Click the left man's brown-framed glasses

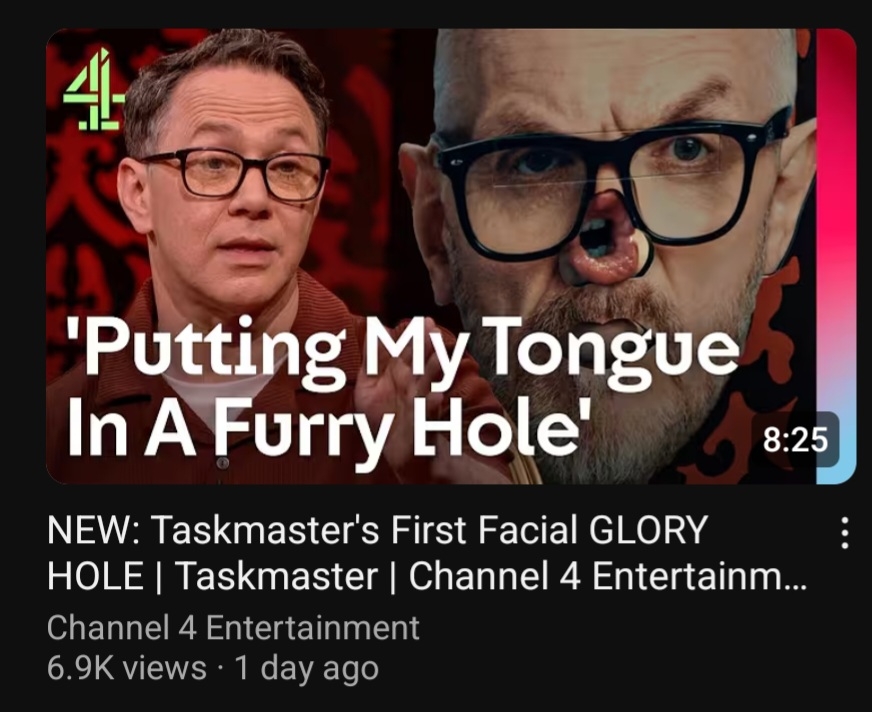[234, 175]
